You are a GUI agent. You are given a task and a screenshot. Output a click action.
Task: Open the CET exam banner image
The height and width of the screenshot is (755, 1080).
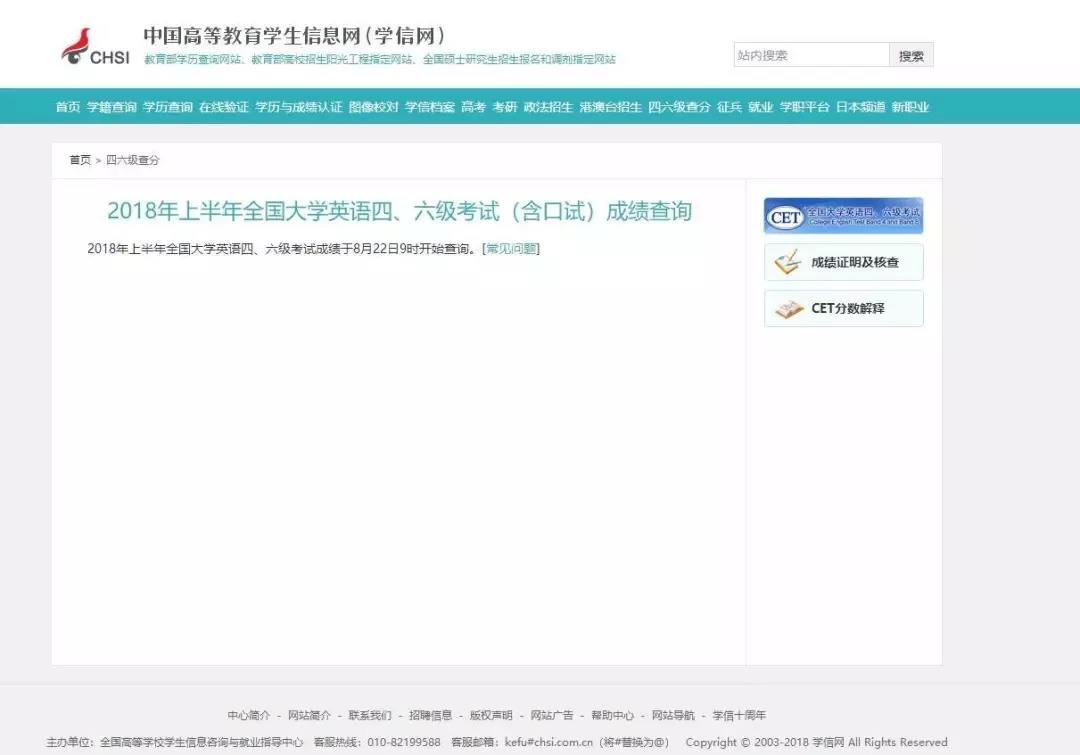click(x=844, y=216)
